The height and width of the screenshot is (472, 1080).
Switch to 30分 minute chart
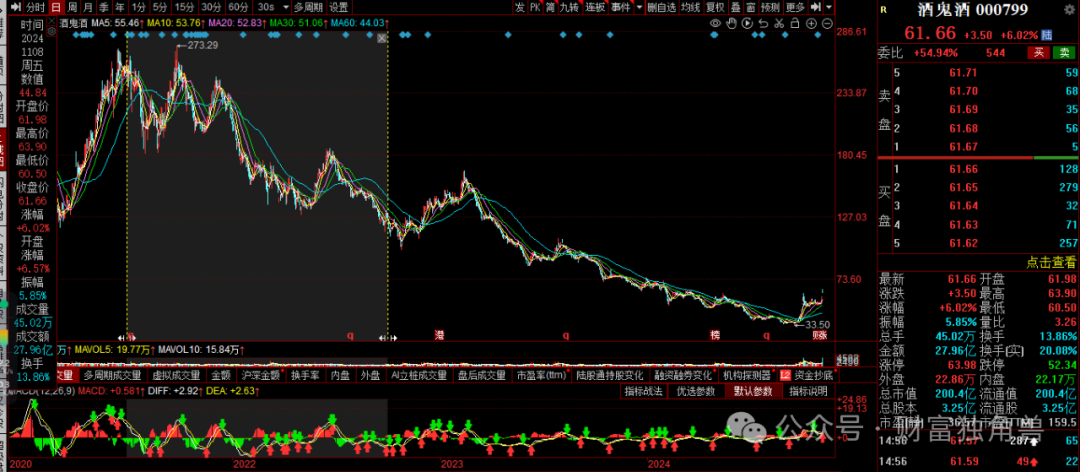(x=211, y=7)
